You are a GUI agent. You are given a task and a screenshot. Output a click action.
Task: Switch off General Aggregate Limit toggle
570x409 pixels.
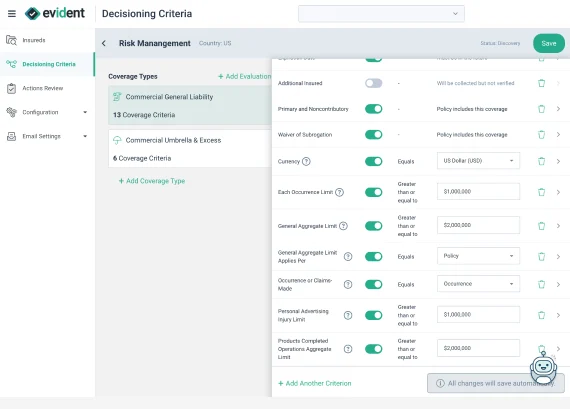coord(374,226)
